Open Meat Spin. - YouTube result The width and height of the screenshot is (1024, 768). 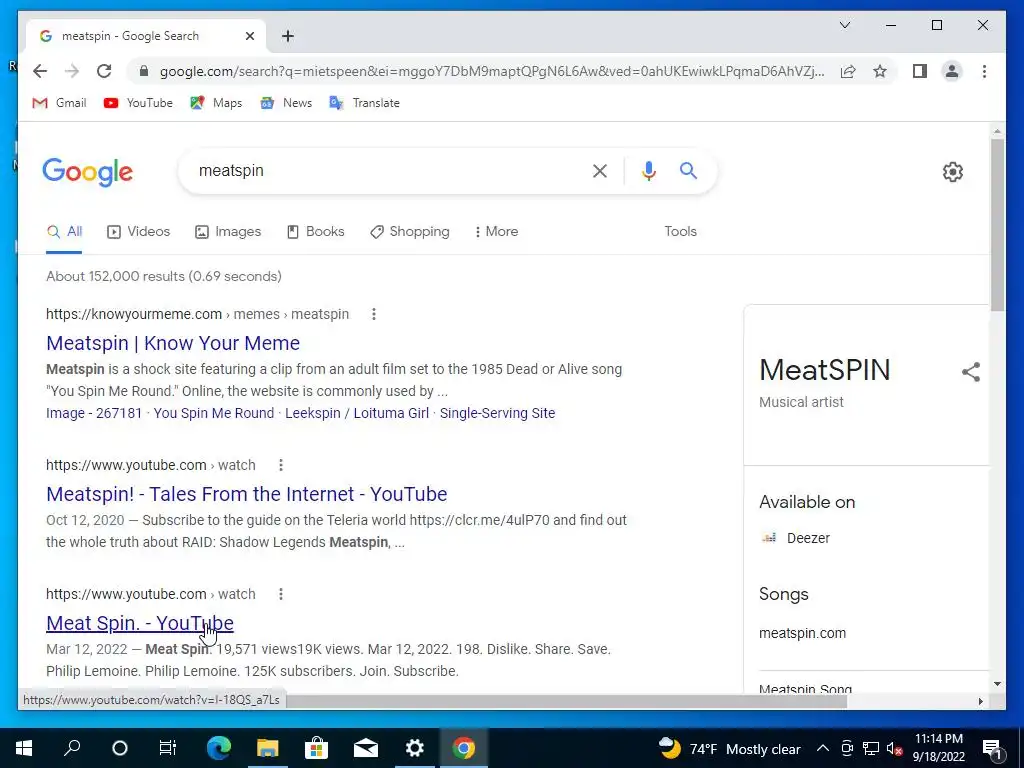[x=140, y=623]
